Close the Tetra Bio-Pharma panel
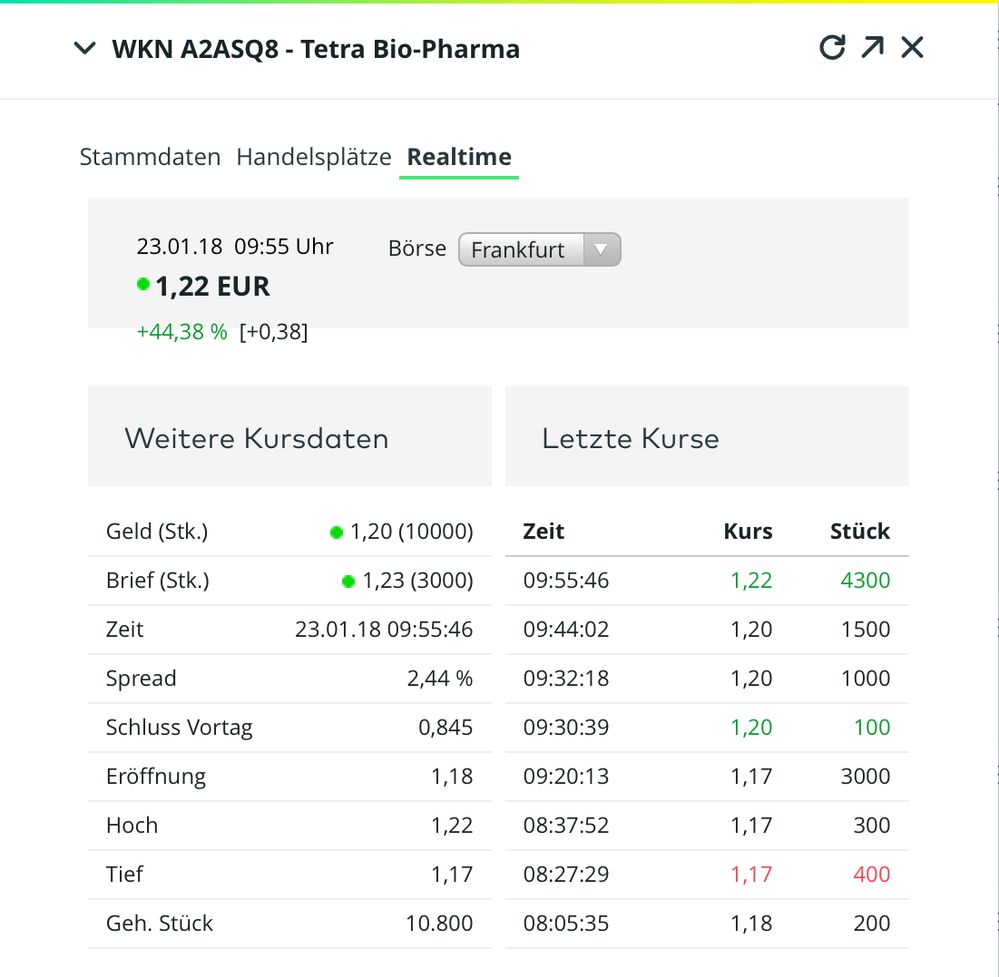The width and height of the screenshot is (999, 977). 912,47
